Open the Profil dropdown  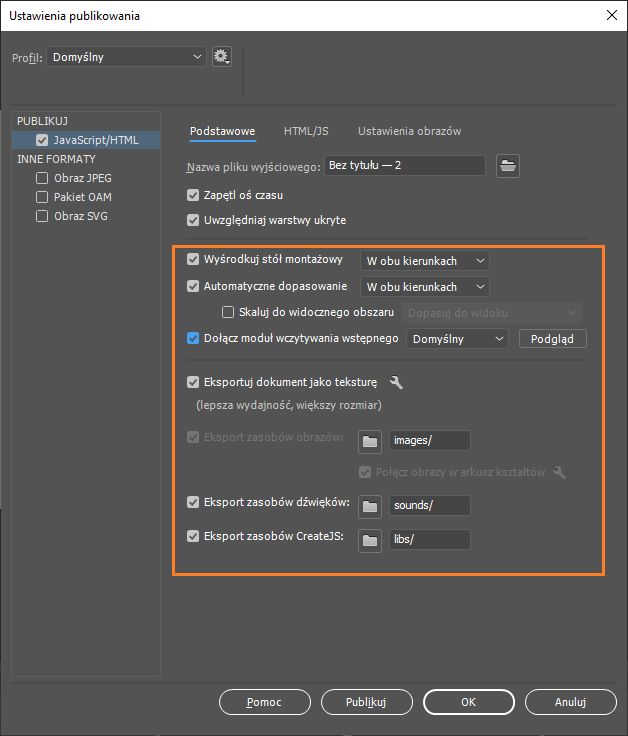[x=127, y=57]
